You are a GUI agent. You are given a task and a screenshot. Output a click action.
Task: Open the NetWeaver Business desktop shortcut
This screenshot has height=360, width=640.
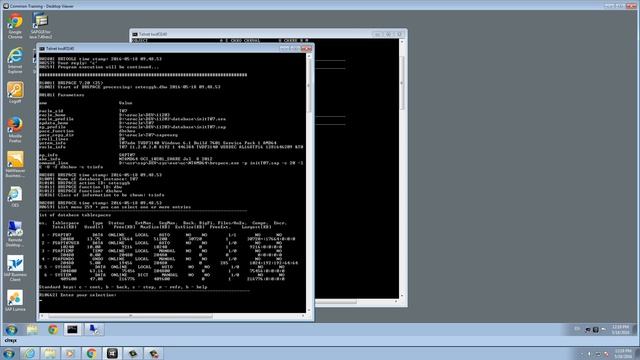[x=15, y=164]
